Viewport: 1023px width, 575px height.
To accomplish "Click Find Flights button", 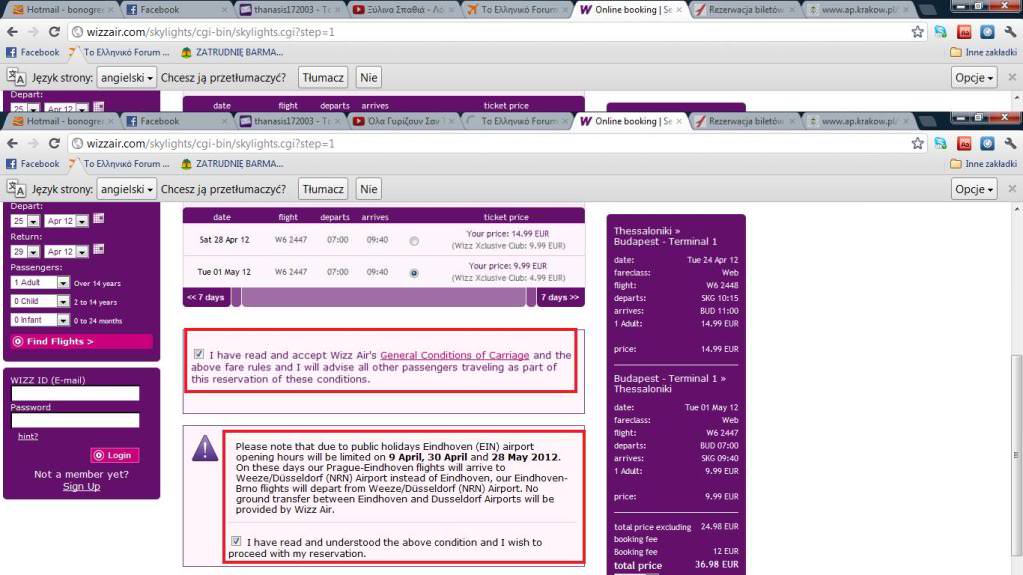I will click(82, 341).
